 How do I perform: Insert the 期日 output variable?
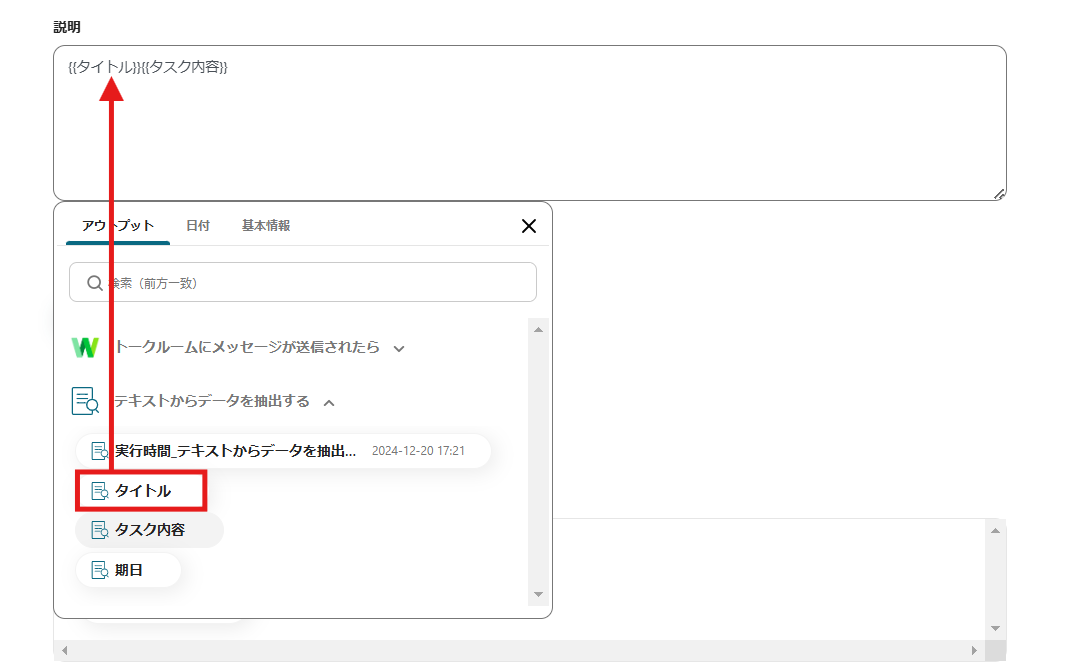pyautogui.click(x=128, y=570)
